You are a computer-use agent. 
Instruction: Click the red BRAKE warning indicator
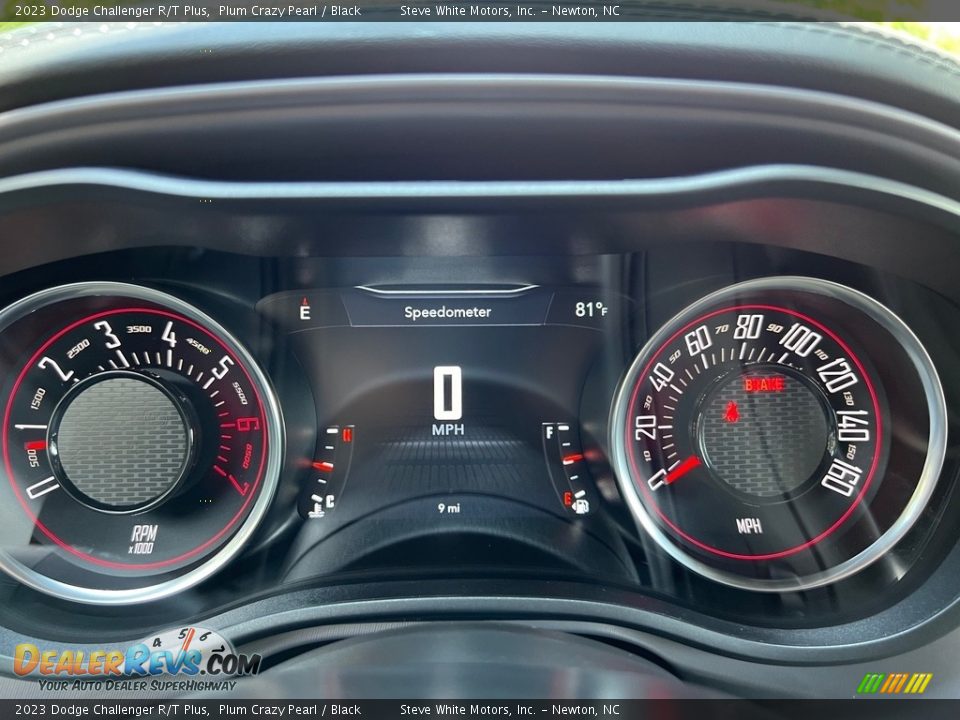click(x=763, y=384)
